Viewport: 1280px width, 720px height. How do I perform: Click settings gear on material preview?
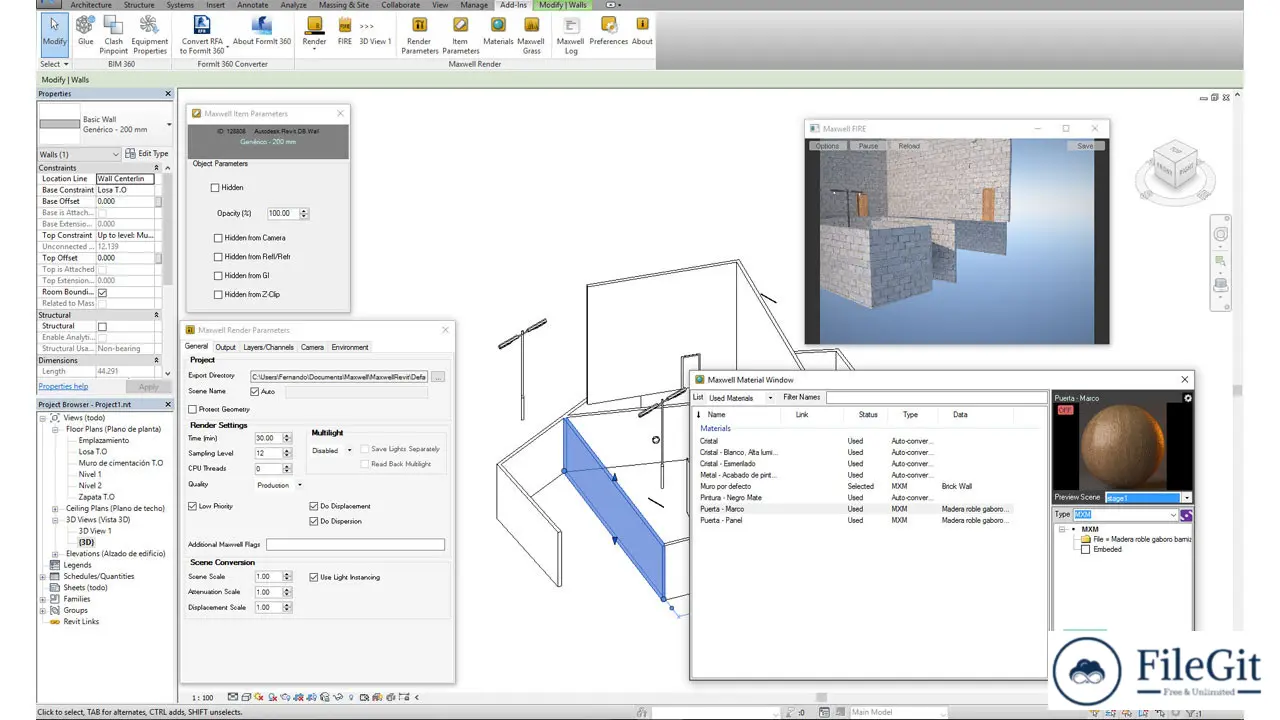click(x=1188, y=398)
